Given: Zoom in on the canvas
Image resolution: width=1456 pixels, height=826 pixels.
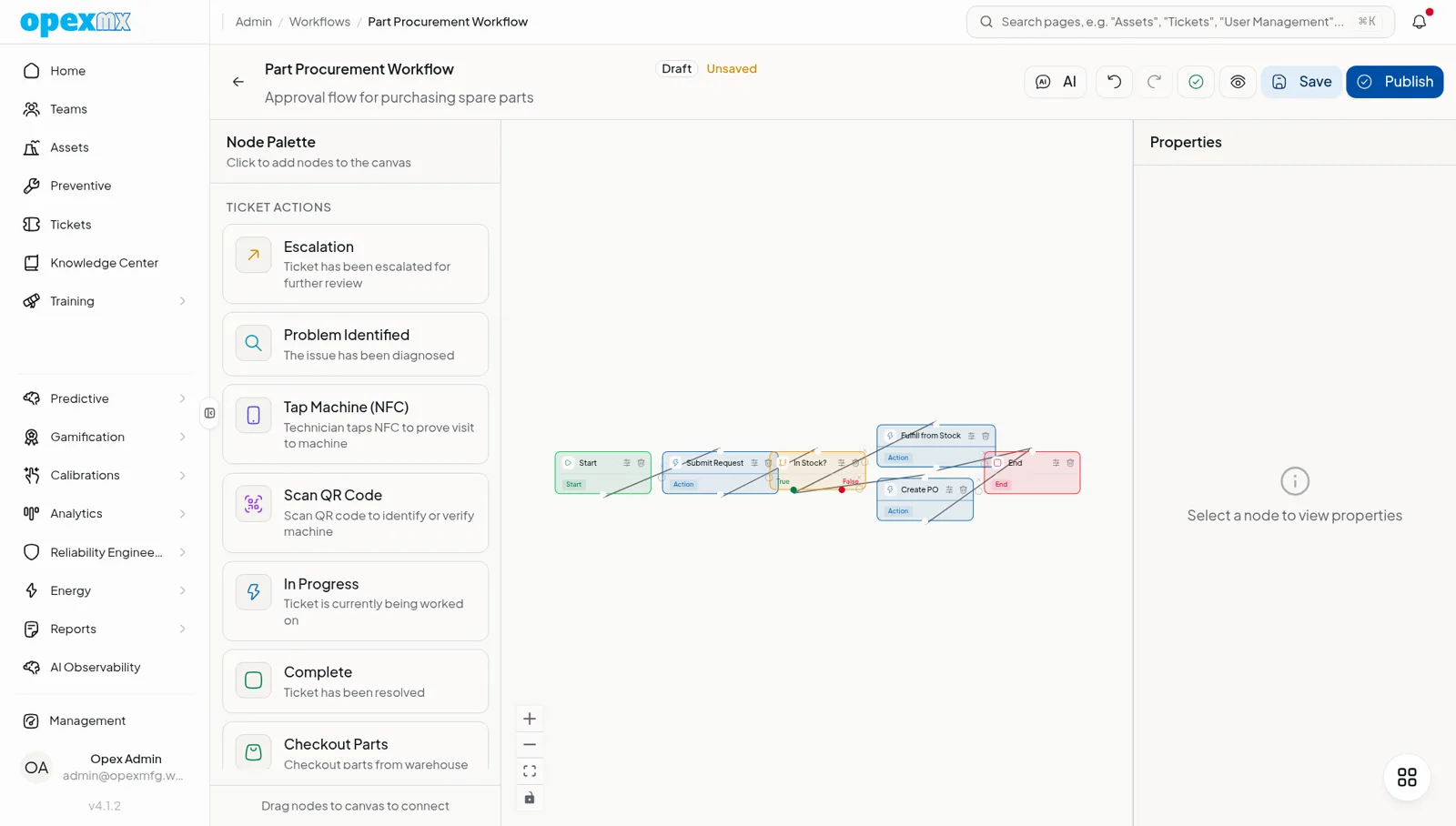Looking at the screenshot, I should (530, 719).
